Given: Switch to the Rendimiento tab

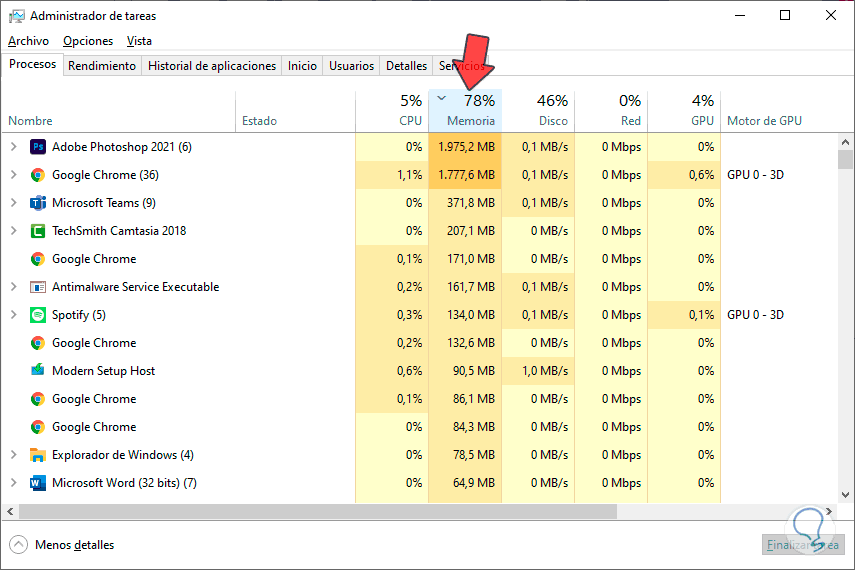Looking at the screenshot, I should coord(103,66).
